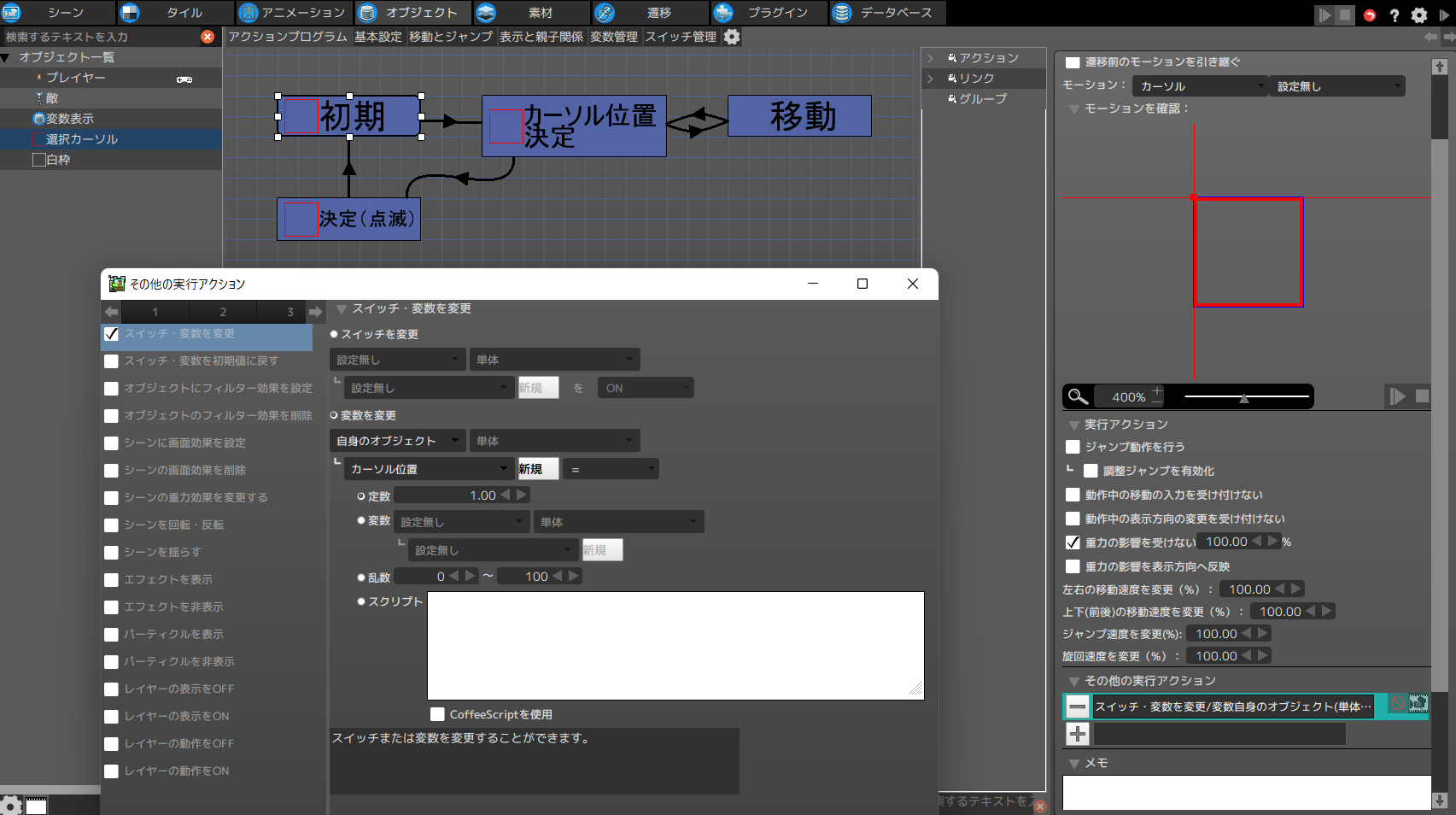The width and height of the screenshot is (1456, 815).
Task: Click 新規 next to カーソル位置
Action: coord(539,468)
